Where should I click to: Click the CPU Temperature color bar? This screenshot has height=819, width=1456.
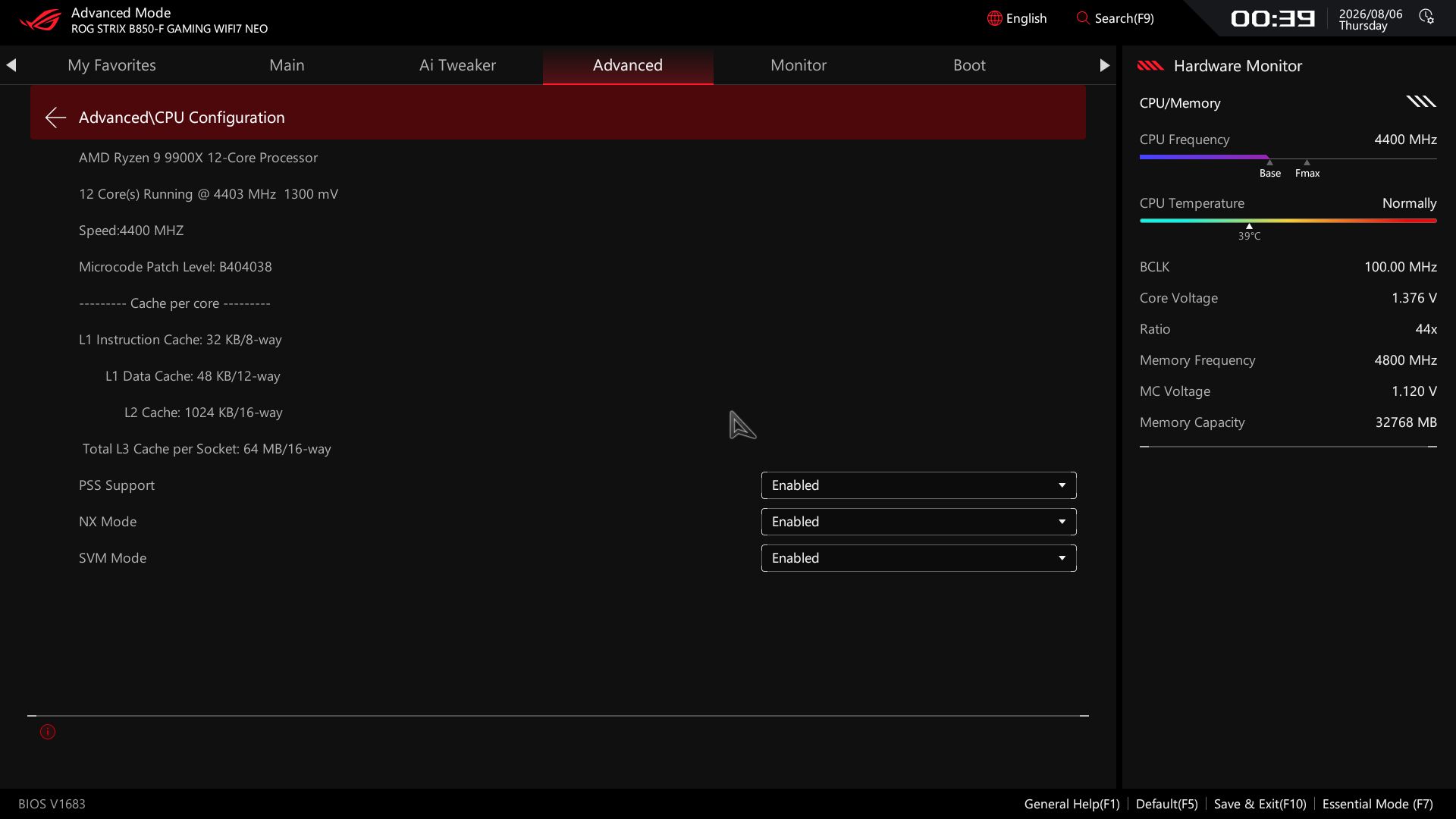click(1288, 221)
